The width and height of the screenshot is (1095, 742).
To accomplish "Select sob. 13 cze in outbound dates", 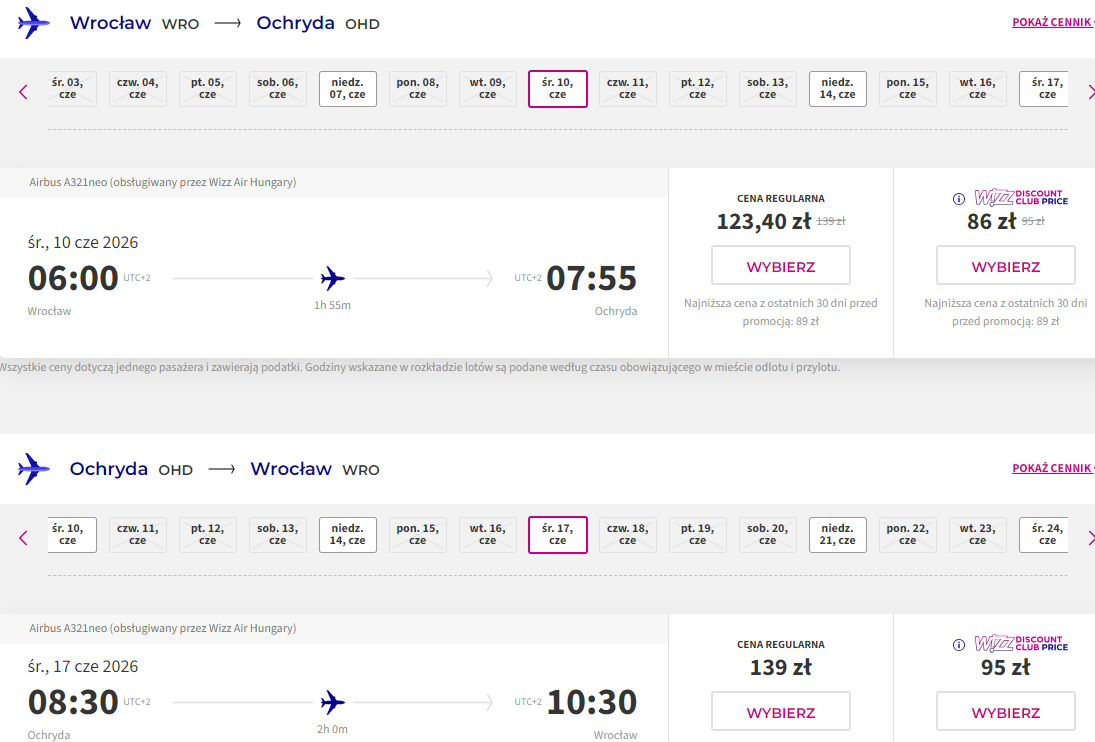I will (767, 89).
